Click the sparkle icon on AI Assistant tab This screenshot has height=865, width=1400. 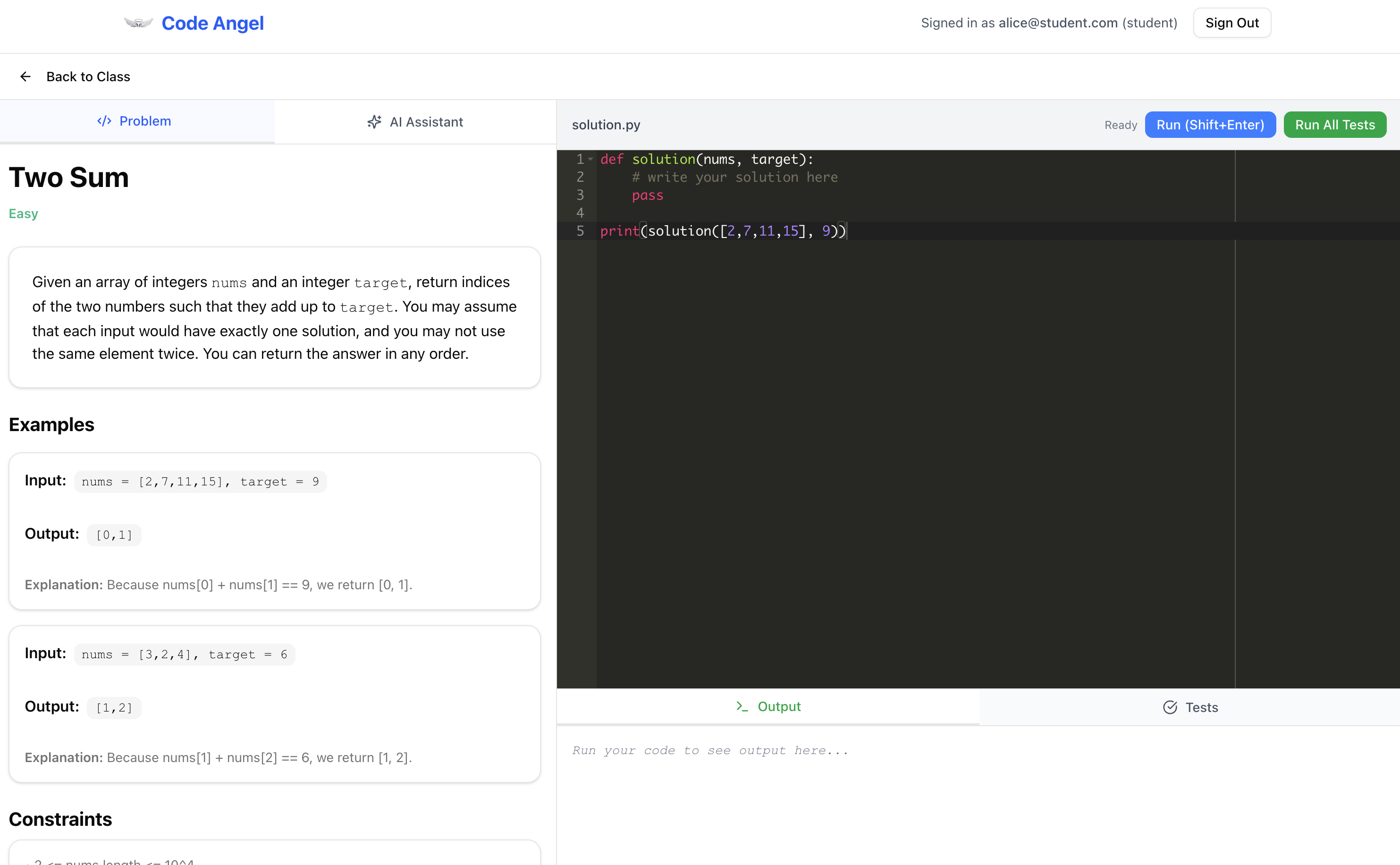click(374, 122)
